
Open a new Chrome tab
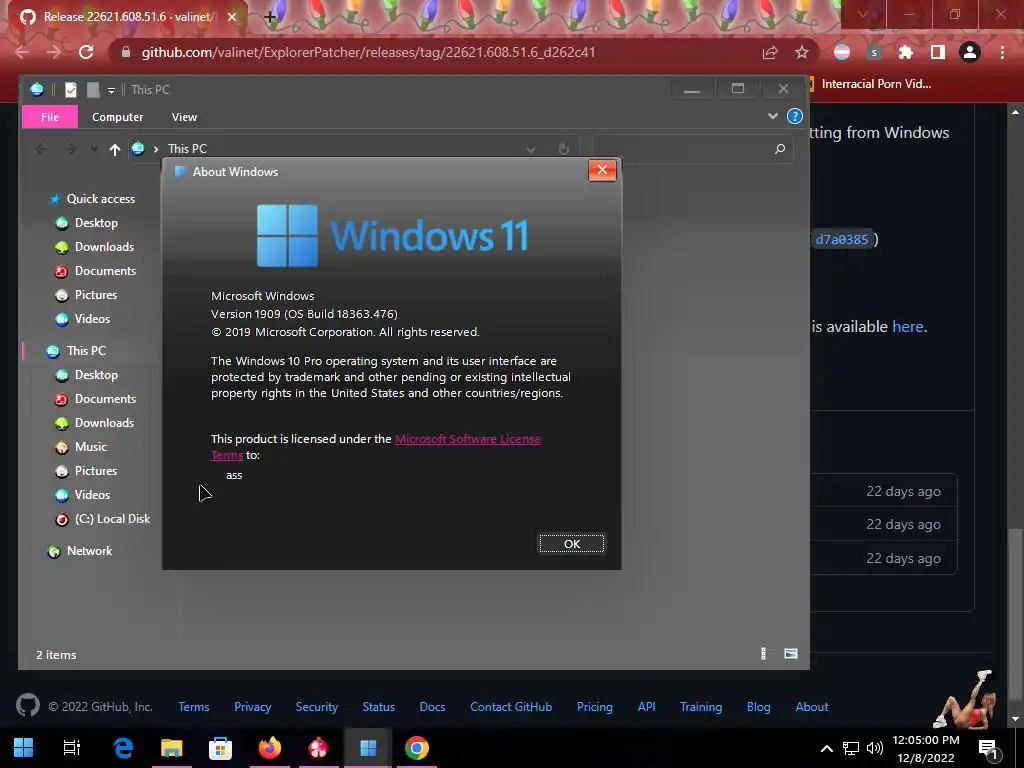(270, 17)
